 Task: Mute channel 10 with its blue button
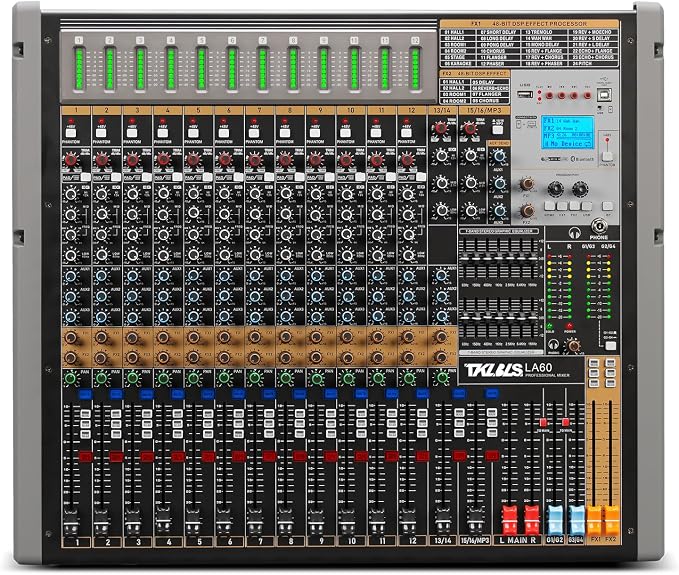pos(360,394)
